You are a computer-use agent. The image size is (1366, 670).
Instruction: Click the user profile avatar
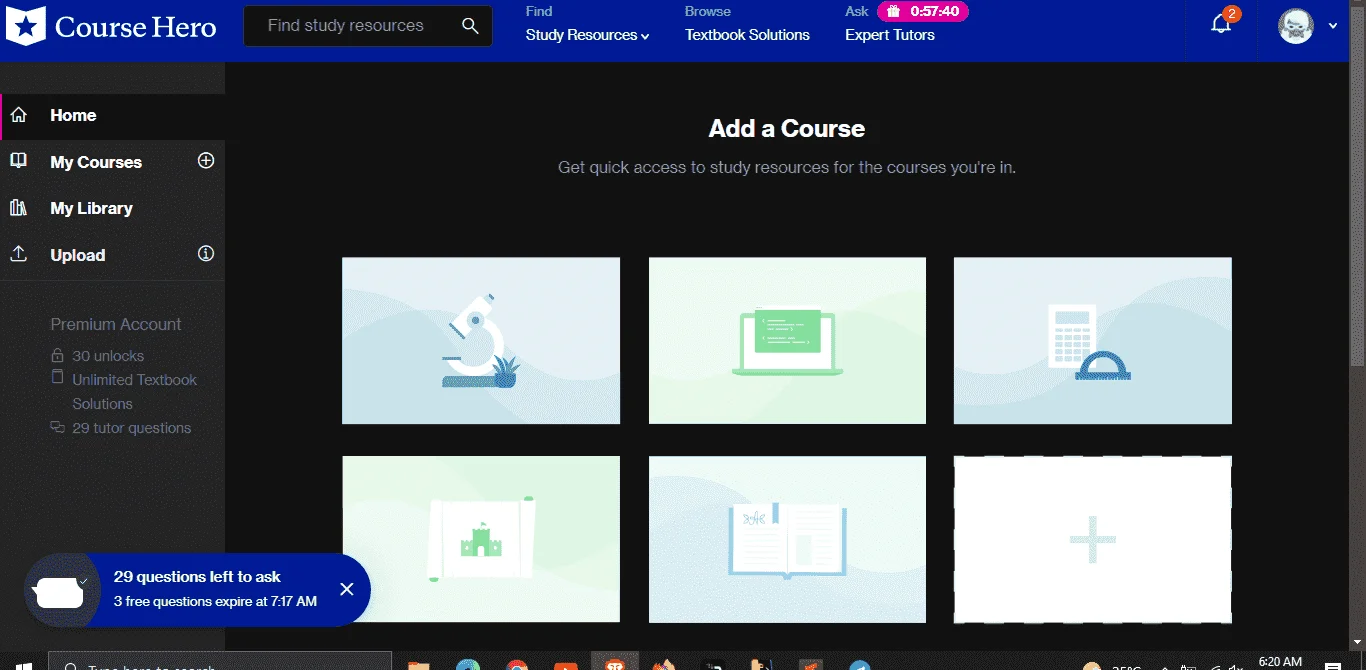pos(1296,26)
